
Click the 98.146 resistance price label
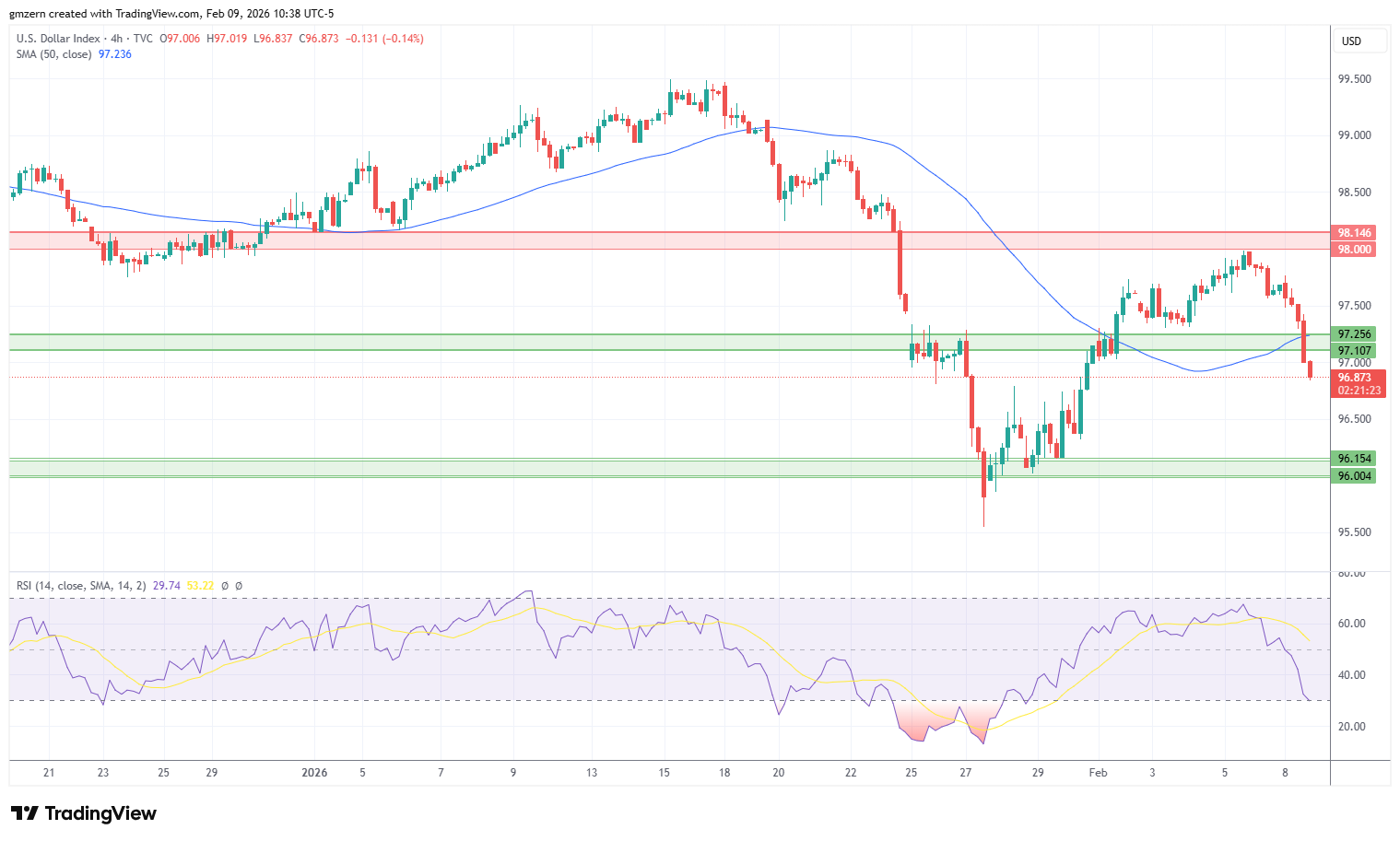pos(1354,233)
